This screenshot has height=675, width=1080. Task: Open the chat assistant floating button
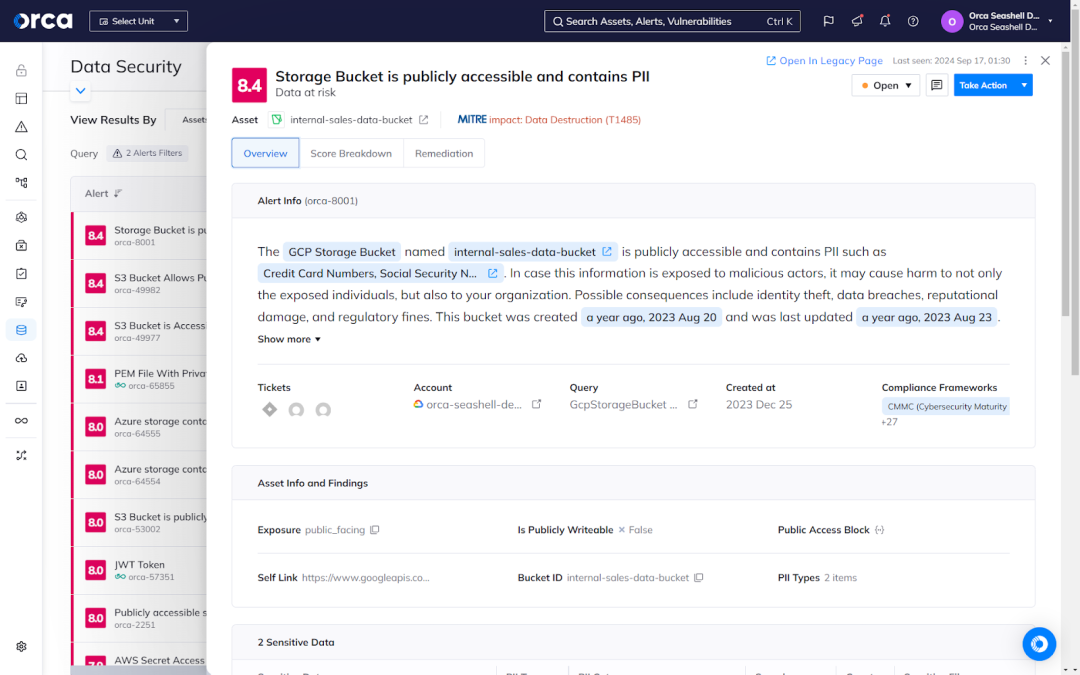tap(1039, 644)
